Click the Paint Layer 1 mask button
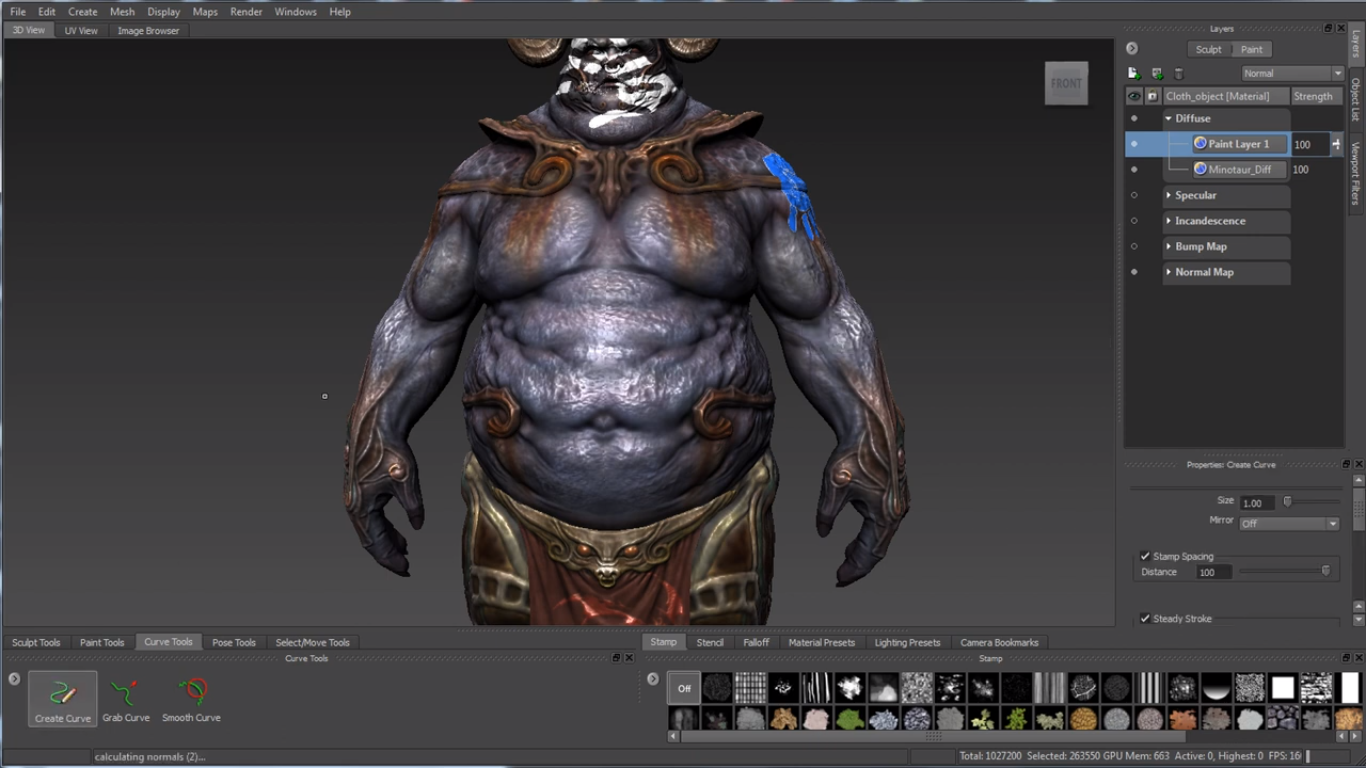Screen dimensions: 1366x768 (1336, 144)
